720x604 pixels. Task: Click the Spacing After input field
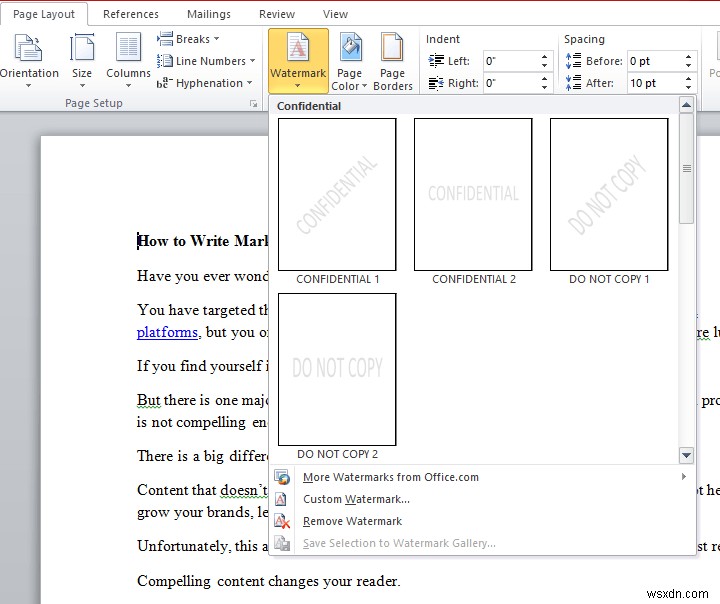[x=655, y=83]
